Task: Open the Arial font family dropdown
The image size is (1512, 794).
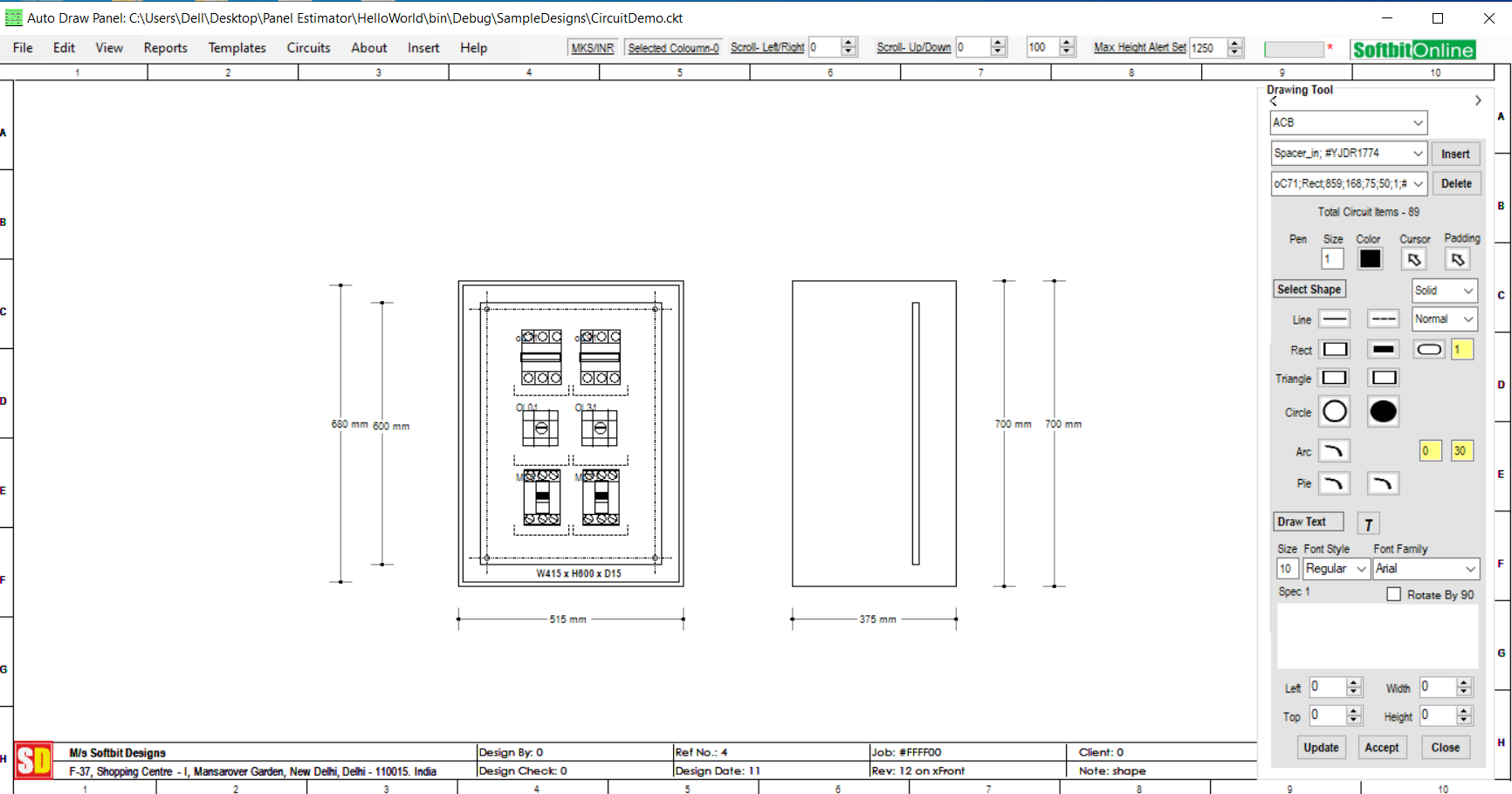Action: (x=1426, y=569)
